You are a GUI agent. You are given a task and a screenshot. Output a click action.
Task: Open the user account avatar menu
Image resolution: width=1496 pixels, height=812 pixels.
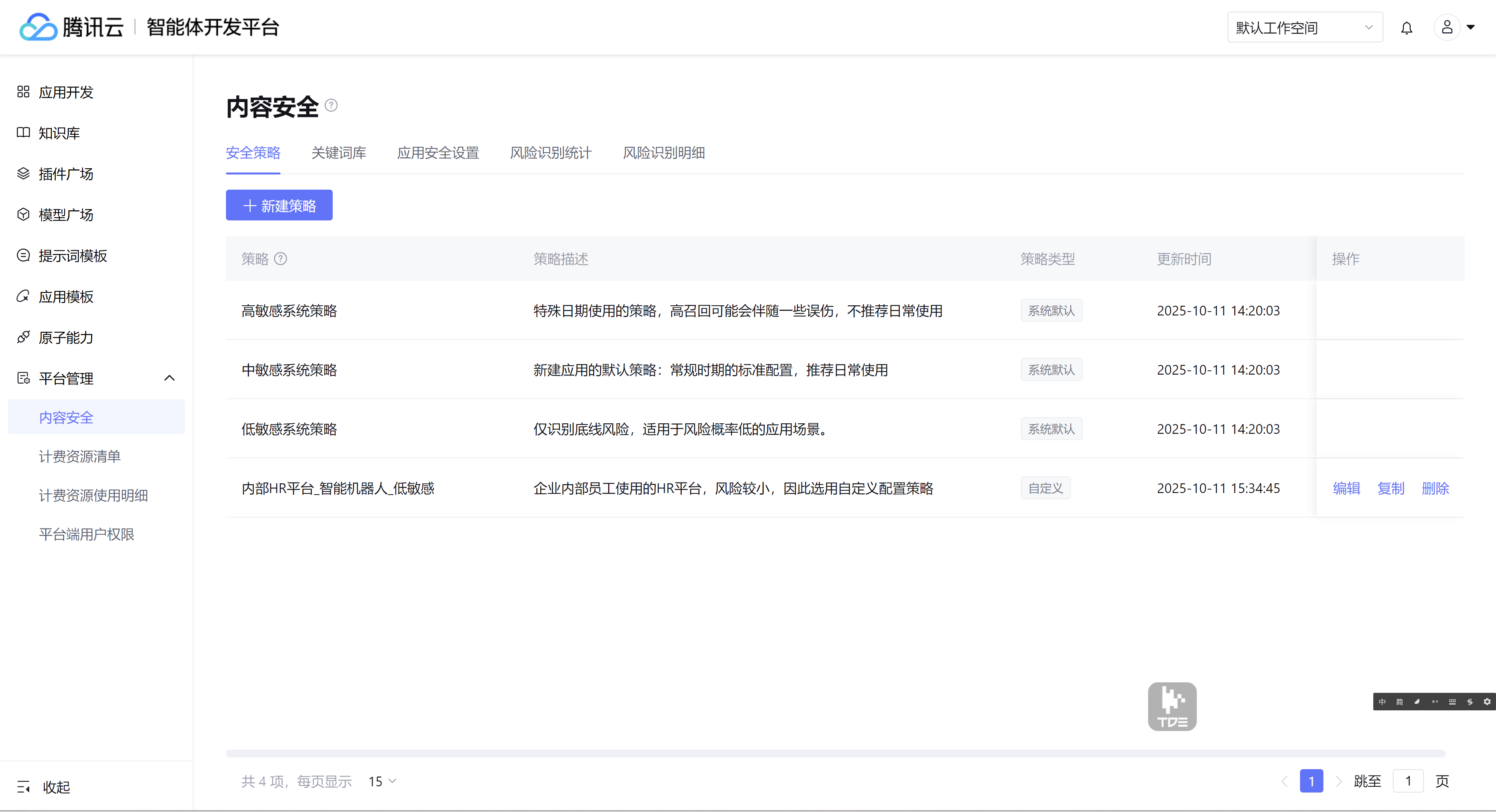[x=1447, y=27]
